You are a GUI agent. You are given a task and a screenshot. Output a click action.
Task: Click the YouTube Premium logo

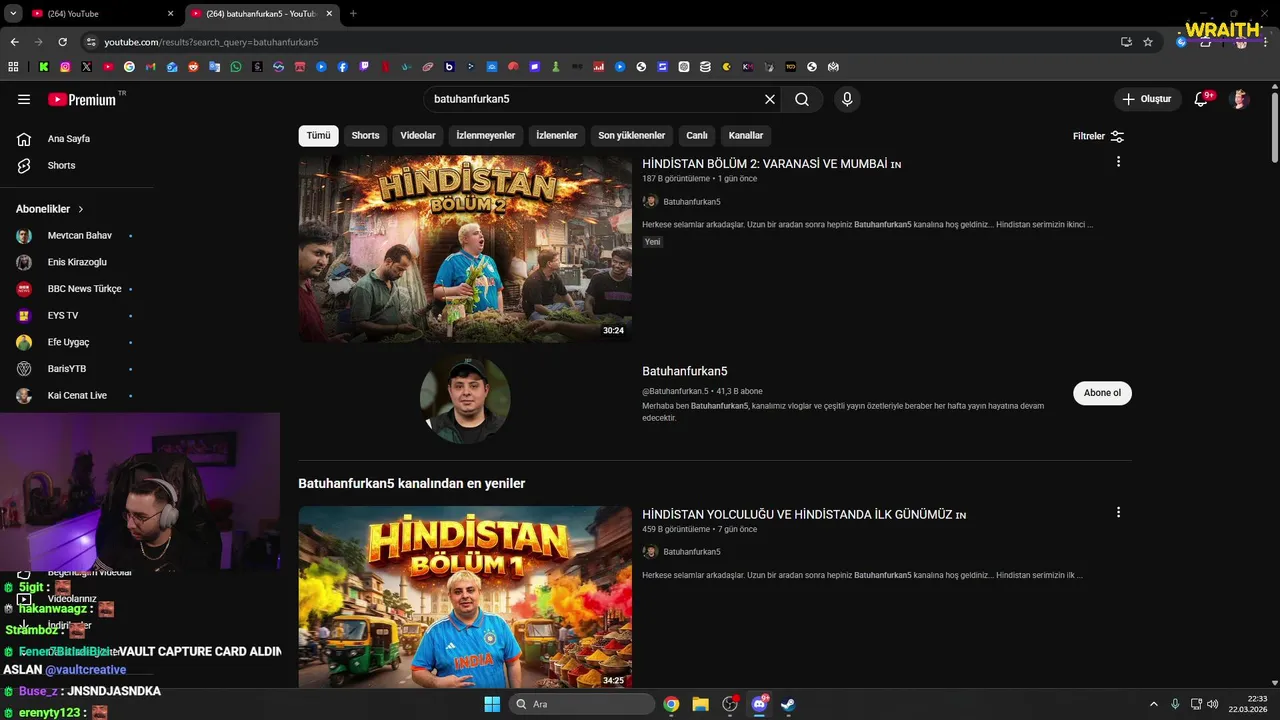[82, 99]
